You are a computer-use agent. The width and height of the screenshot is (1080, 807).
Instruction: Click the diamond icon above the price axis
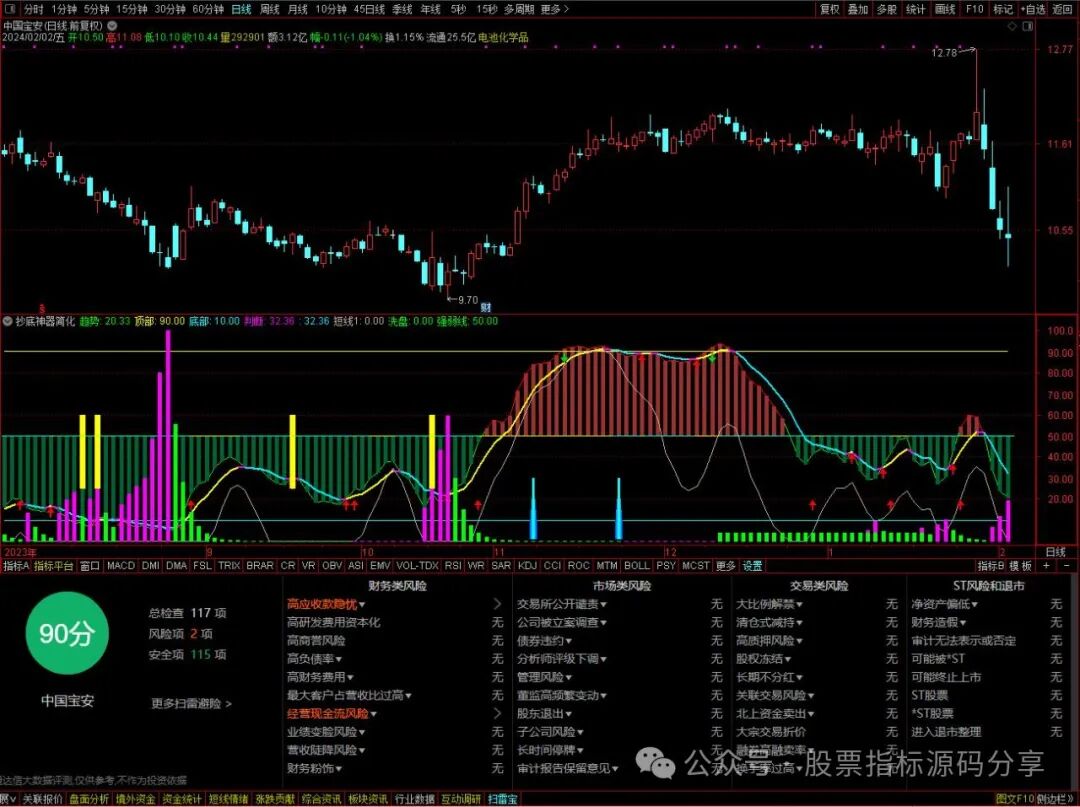point(1012,26)
